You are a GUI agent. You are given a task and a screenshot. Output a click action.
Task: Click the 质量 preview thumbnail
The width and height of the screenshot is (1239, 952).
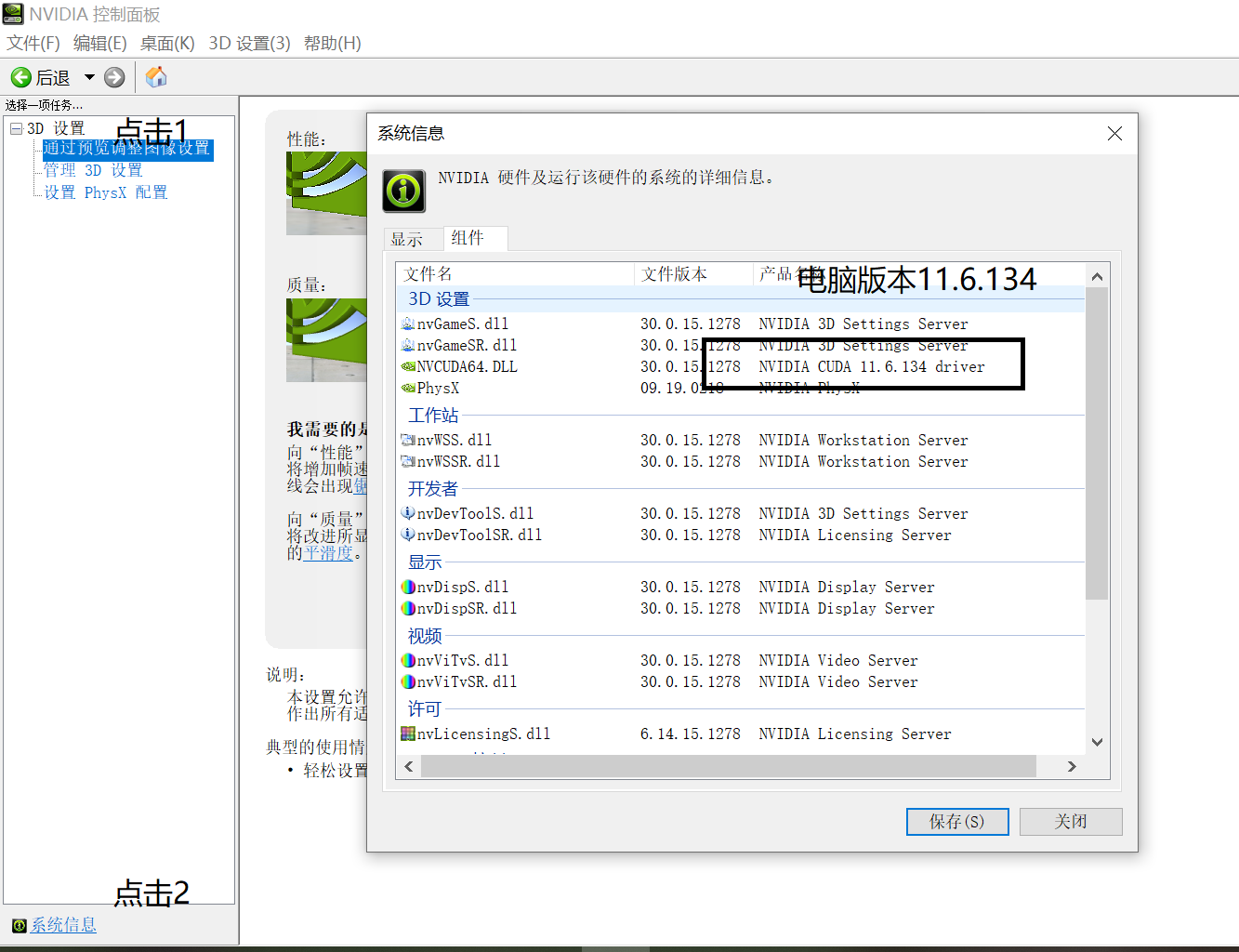click(326, 340)
